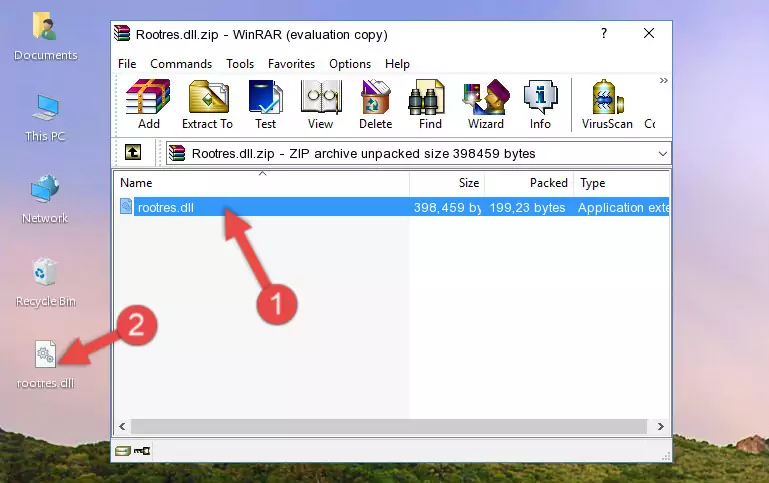Open the Help menu
Image resolution: width=769 pixels, height=483 pixels.
coord(397,64)
